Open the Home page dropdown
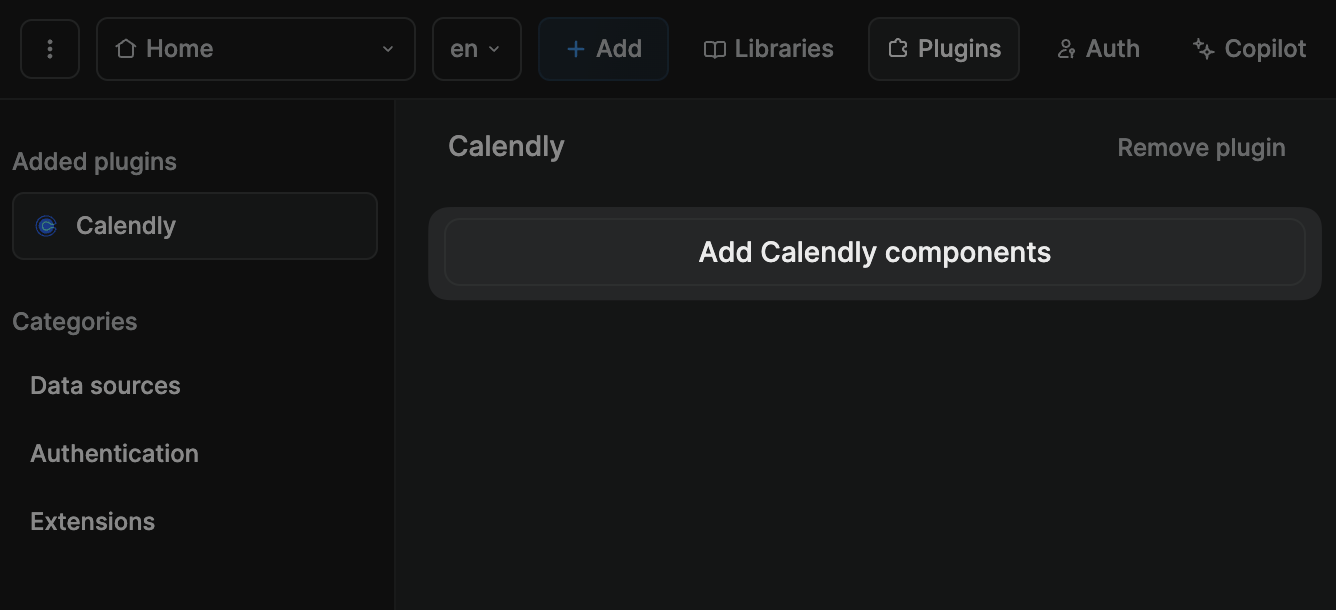The height and width of the screenshot is (610, 1336). coord(255,47)
